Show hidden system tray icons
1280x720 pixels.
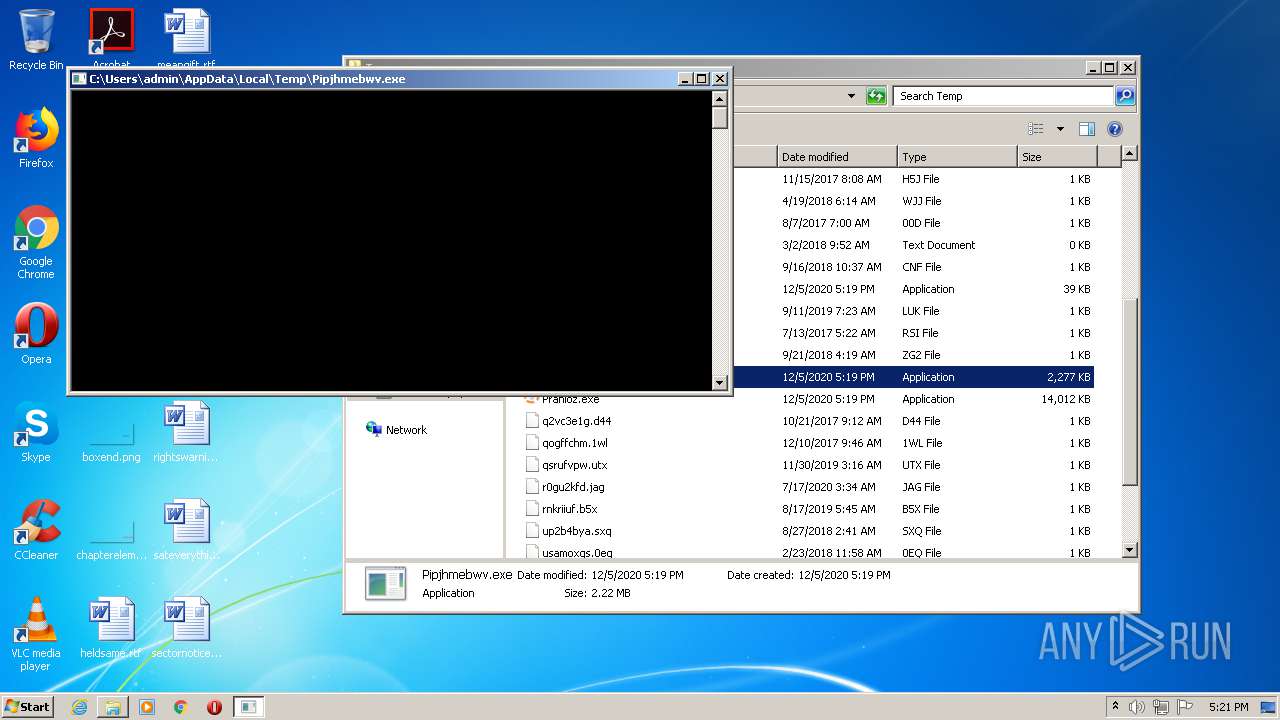pyautogui.click(x=1115, y=707)
